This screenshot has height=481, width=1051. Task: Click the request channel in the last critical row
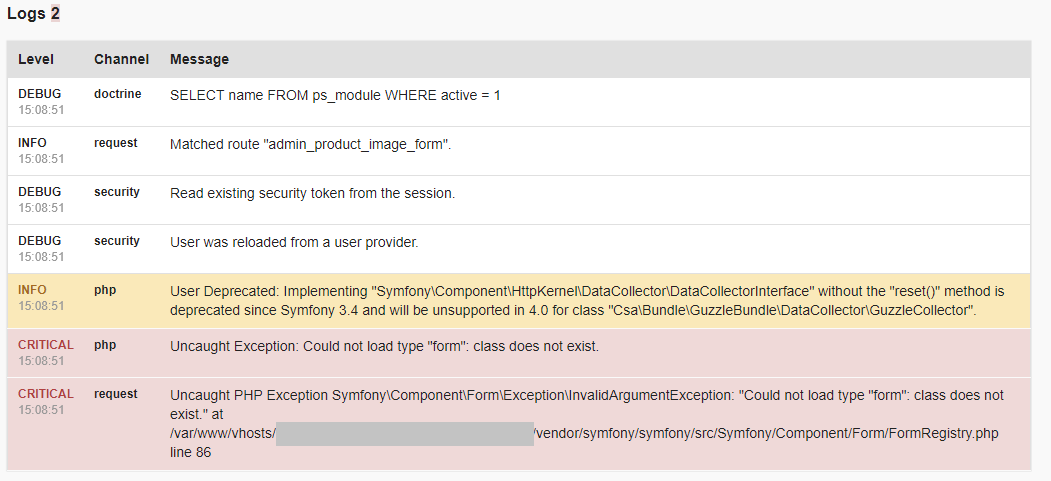[x=115, y=394]
